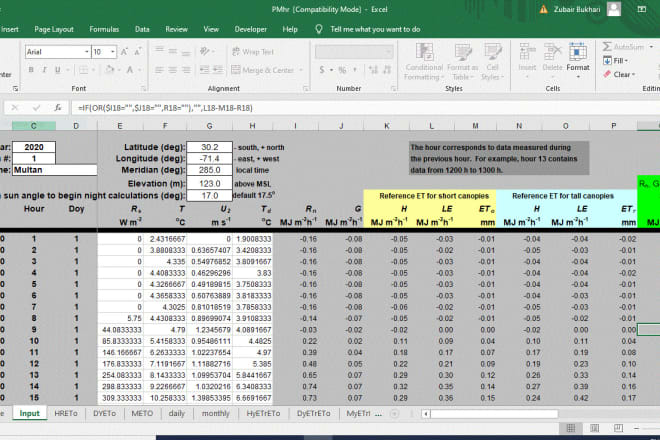Switch to the DYETo sheet tab
Image resolution: width=660 pixels, height=440 pixels.
click(104, 413)
